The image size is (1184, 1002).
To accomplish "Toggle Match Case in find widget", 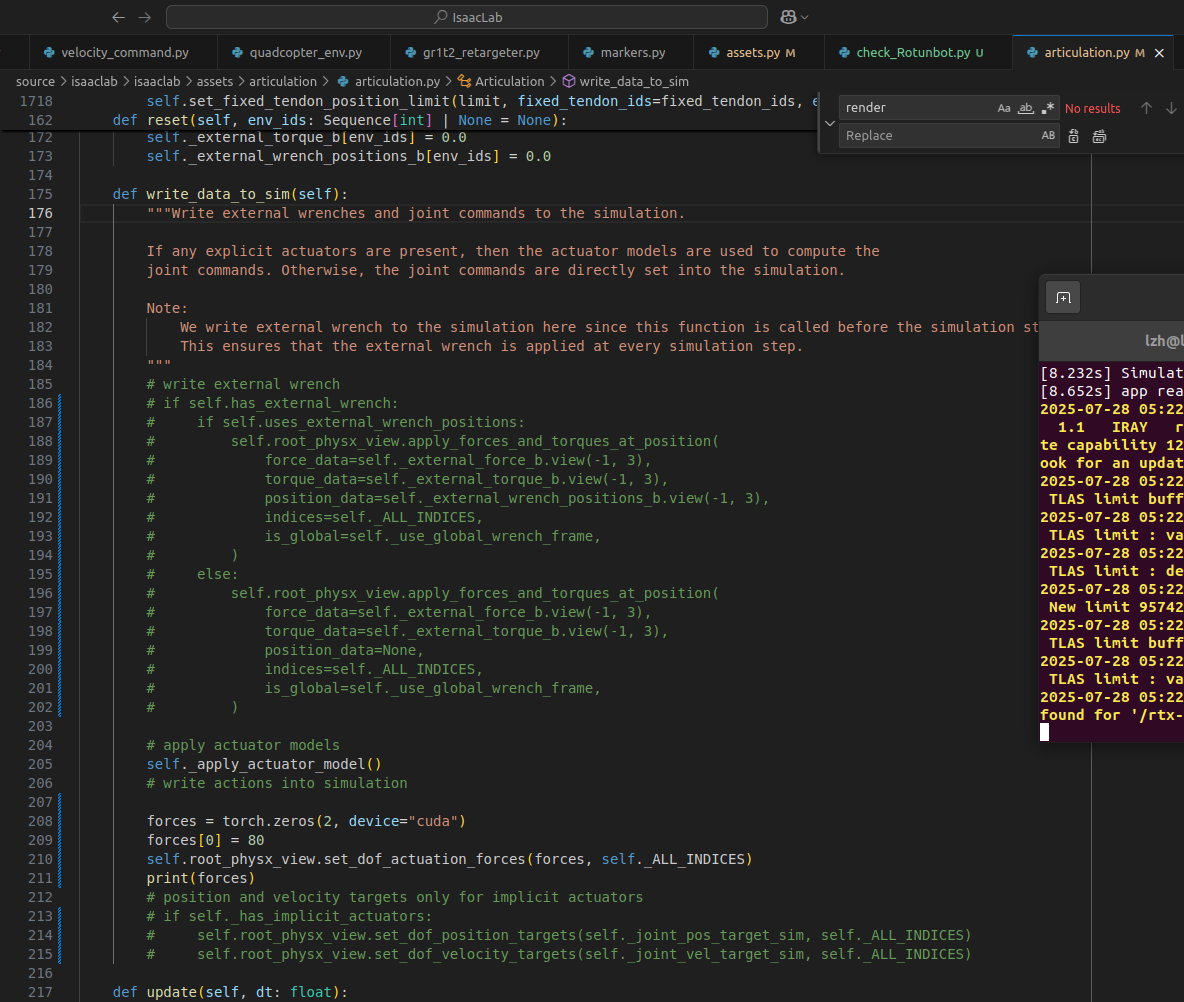I will (1004, 108).
